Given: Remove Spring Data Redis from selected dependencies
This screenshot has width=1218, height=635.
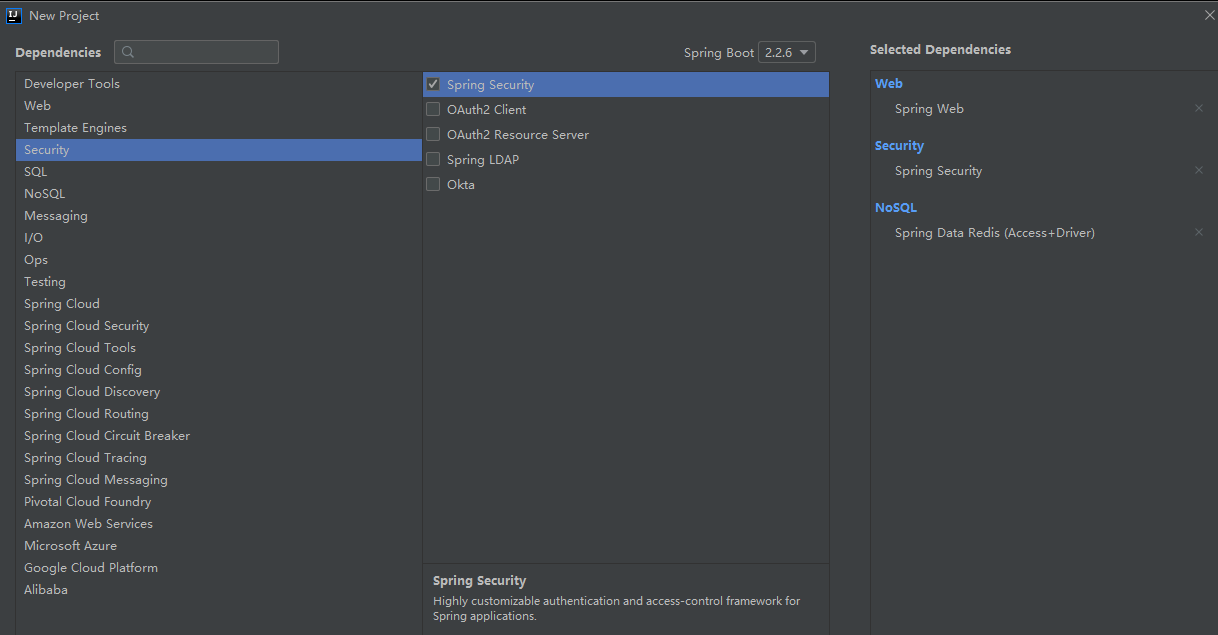Looking at the screenshot, I should click(x=1199, y=232).
